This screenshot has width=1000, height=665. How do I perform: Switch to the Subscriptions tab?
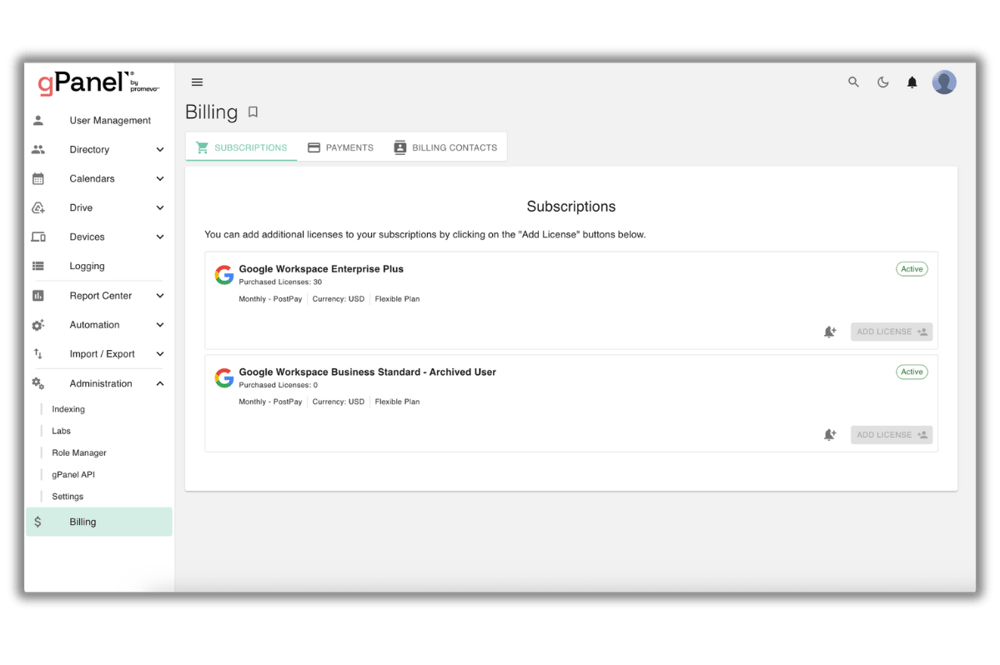click(242, 147)
